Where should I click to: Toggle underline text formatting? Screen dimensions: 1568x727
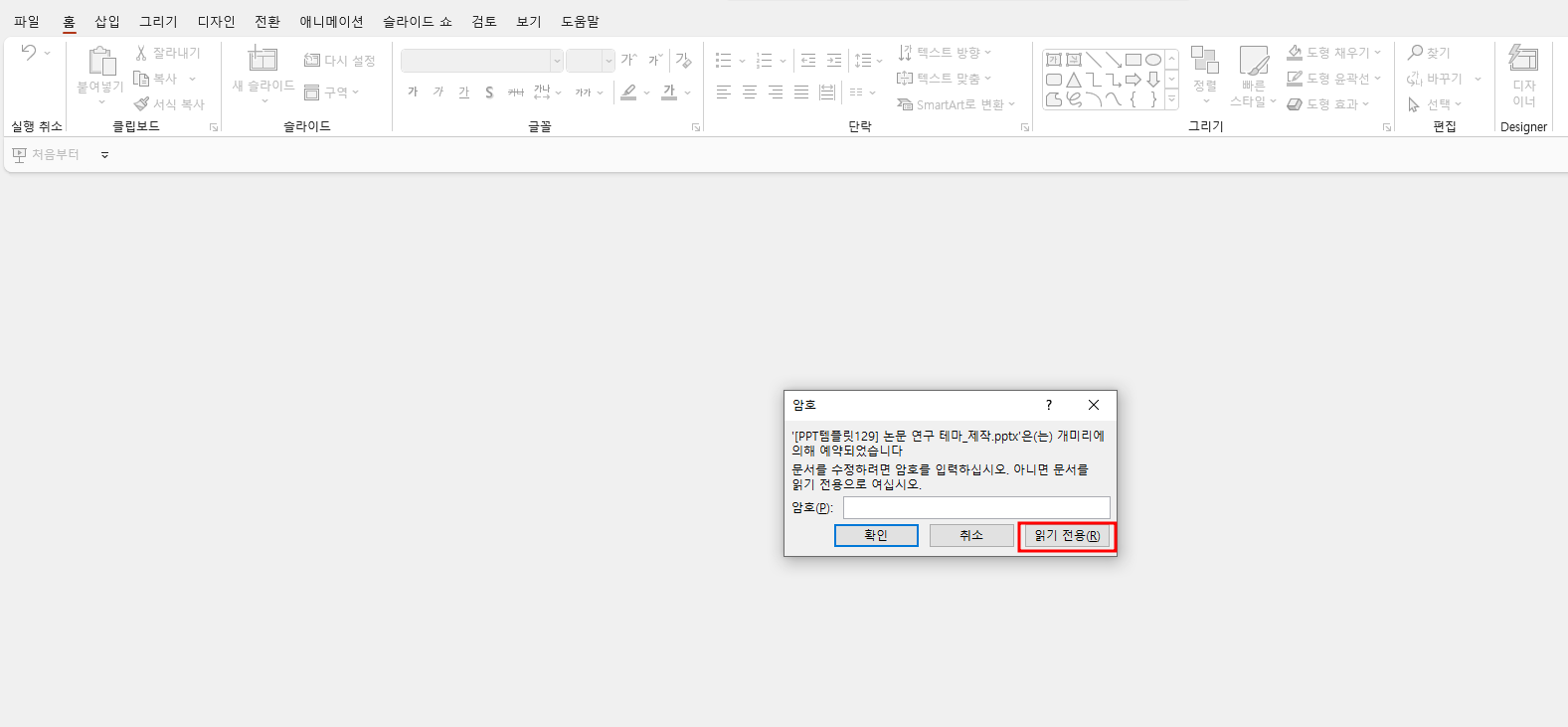coord(464,92)
